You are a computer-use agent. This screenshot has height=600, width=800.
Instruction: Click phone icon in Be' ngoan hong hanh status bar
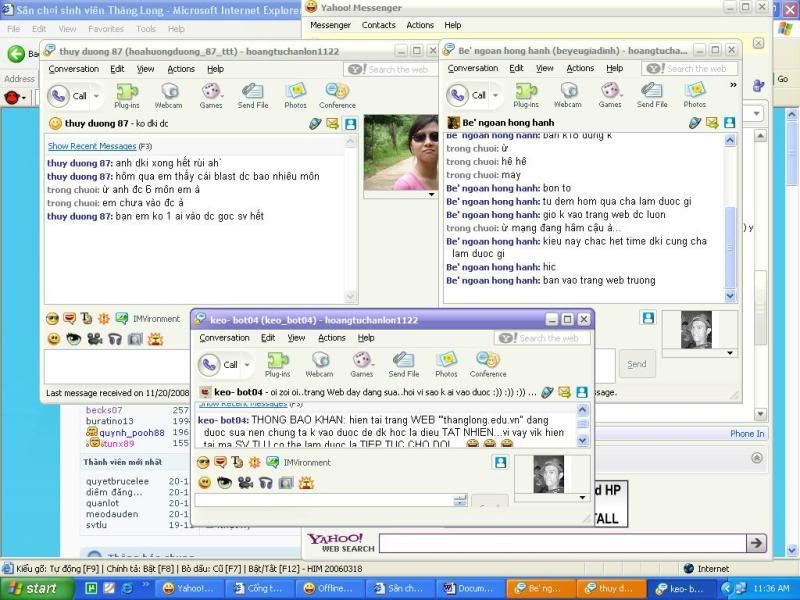(x=694, y=123)
